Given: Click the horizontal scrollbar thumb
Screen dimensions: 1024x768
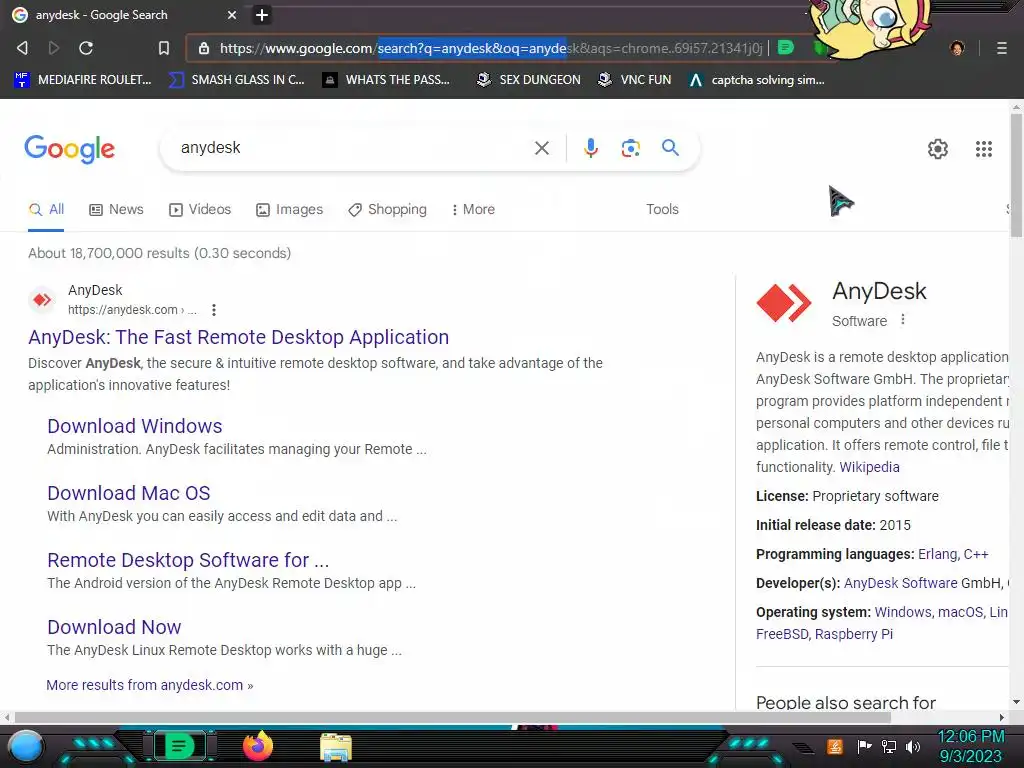Looking at the screenshot, I should (453, 718).
